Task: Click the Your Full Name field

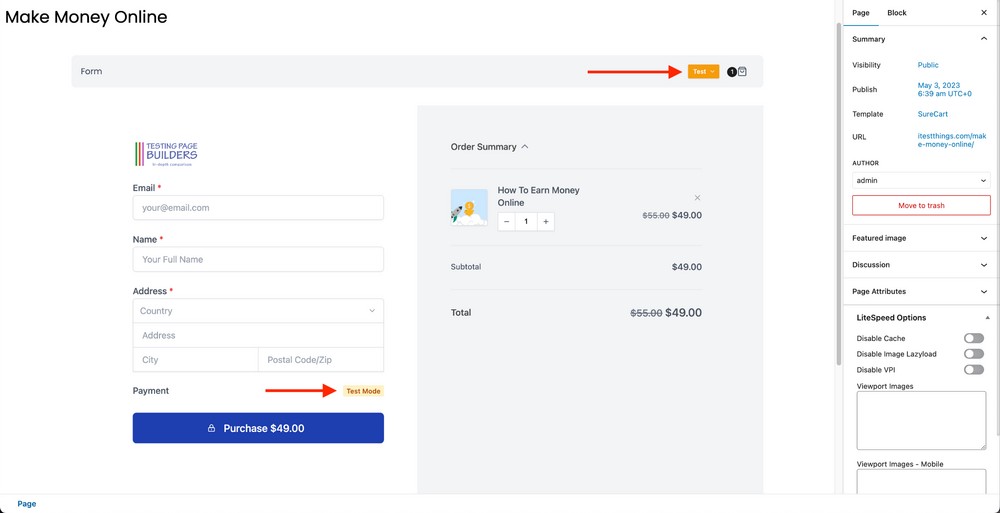Action: (258, 259)
